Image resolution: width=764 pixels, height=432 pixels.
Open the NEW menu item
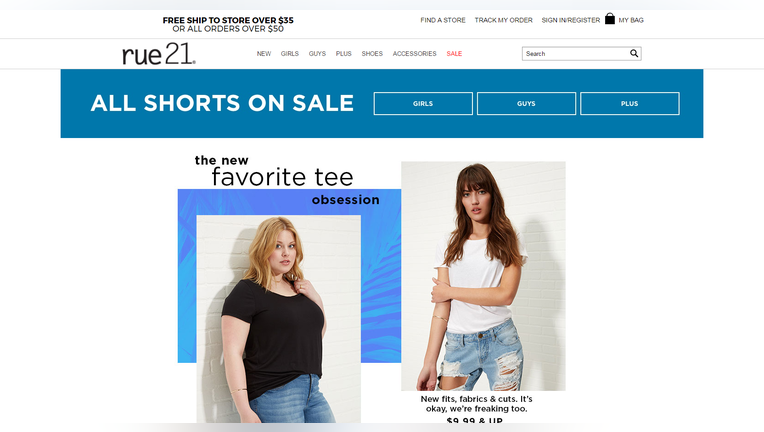click(264, 54)
